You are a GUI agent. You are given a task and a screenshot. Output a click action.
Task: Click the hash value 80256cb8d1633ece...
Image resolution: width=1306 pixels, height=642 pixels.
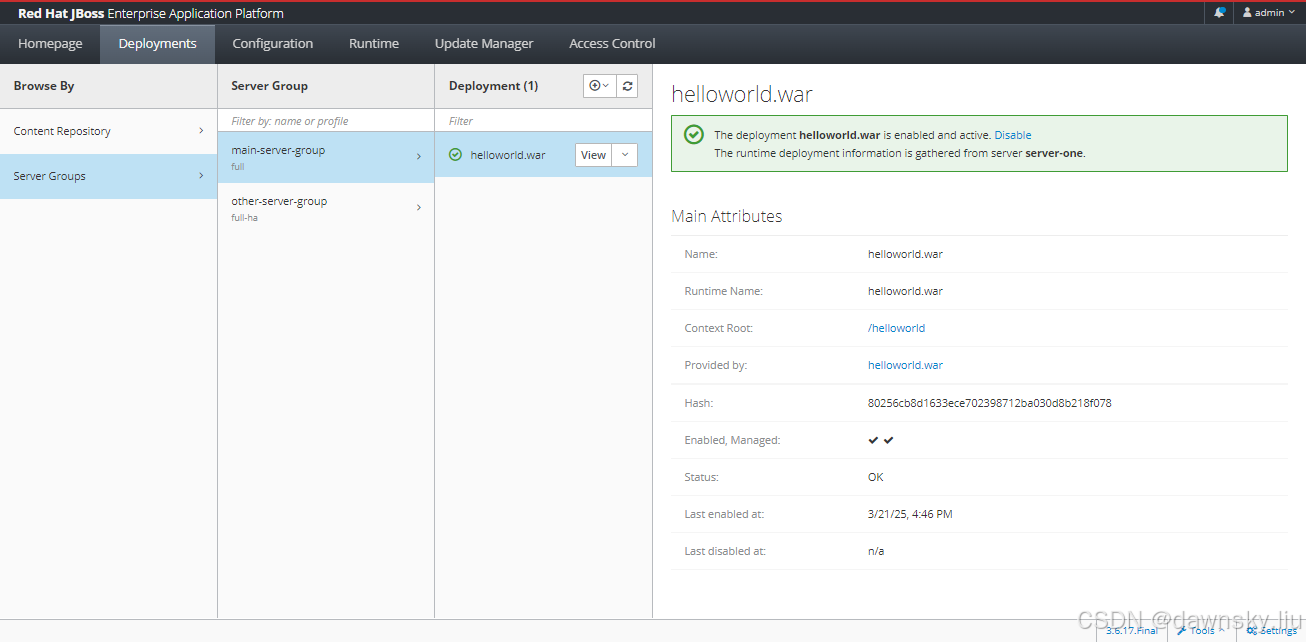990,403
